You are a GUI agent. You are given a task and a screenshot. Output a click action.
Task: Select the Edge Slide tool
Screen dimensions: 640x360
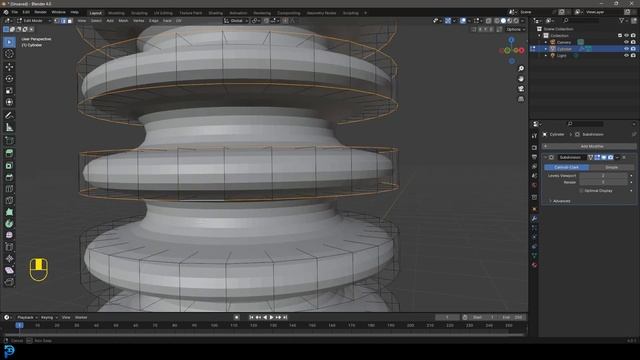click(9, 247)
